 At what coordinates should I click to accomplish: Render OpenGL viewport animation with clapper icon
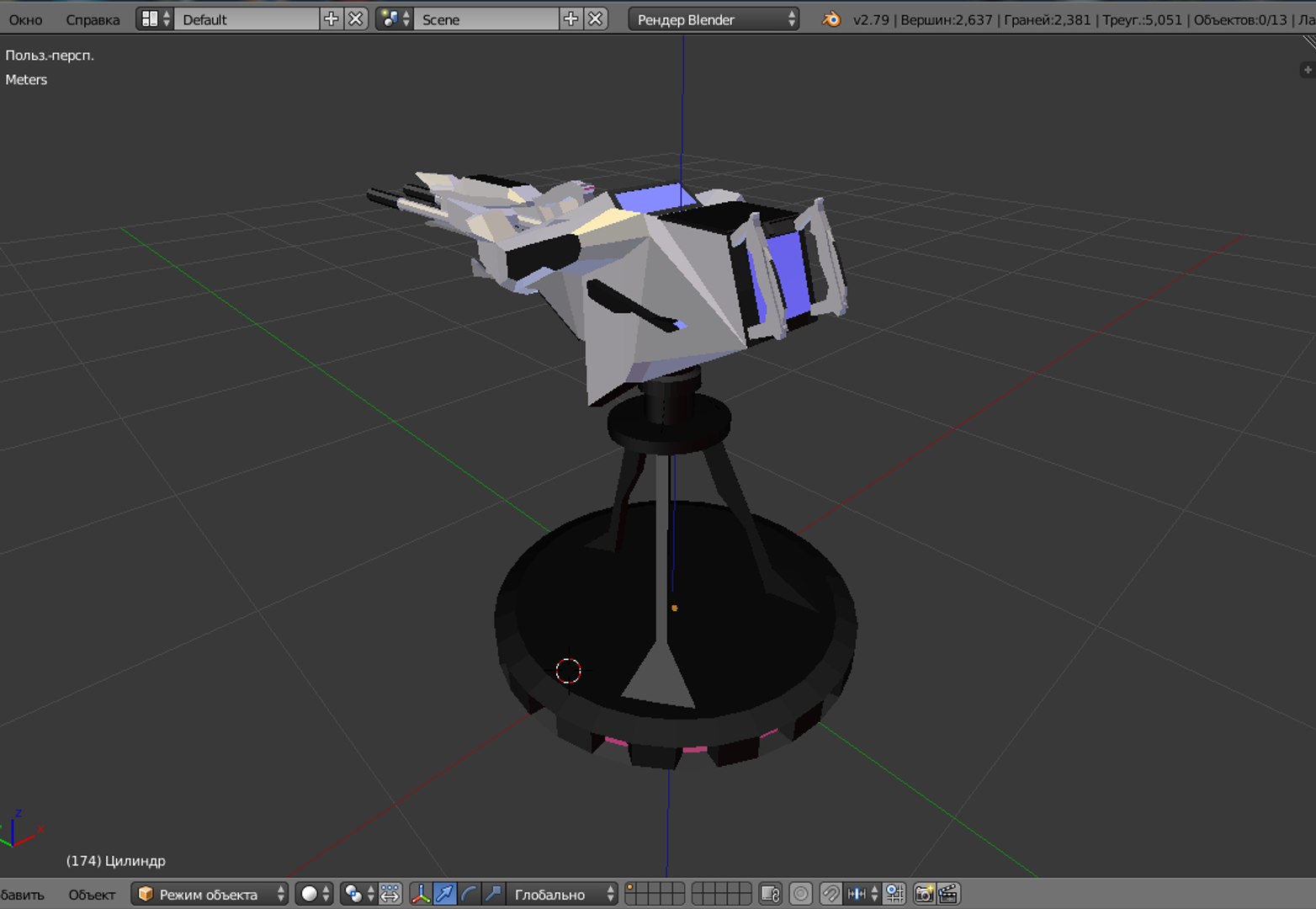(x=948, y=894)
